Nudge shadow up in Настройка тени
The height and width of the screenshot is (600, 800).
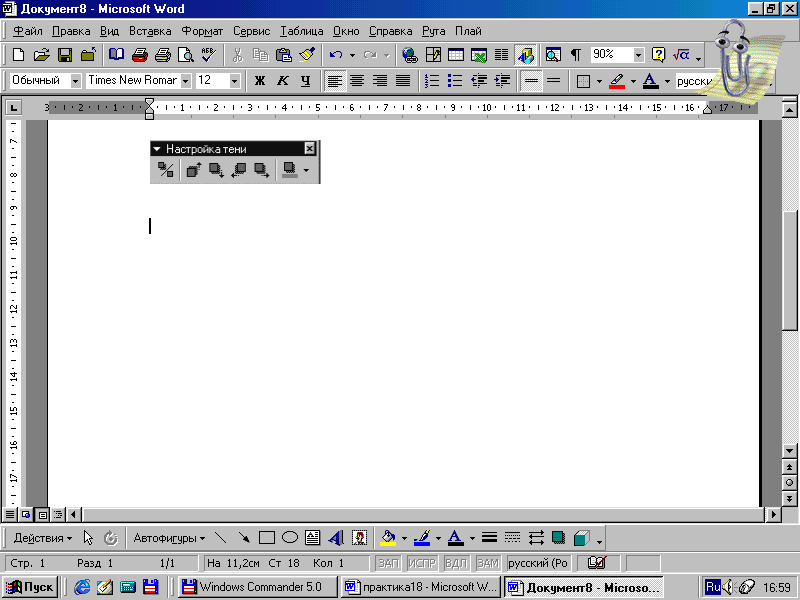click(193, 170)
